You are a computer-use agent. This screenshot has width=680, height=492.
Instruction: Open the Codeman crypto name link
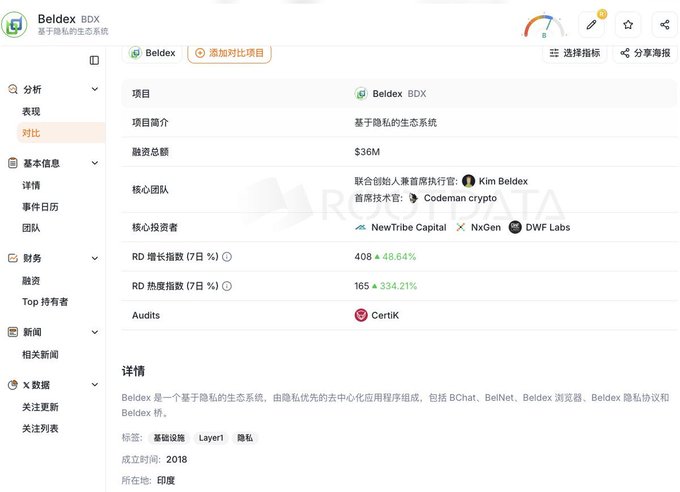click(460, 198)
